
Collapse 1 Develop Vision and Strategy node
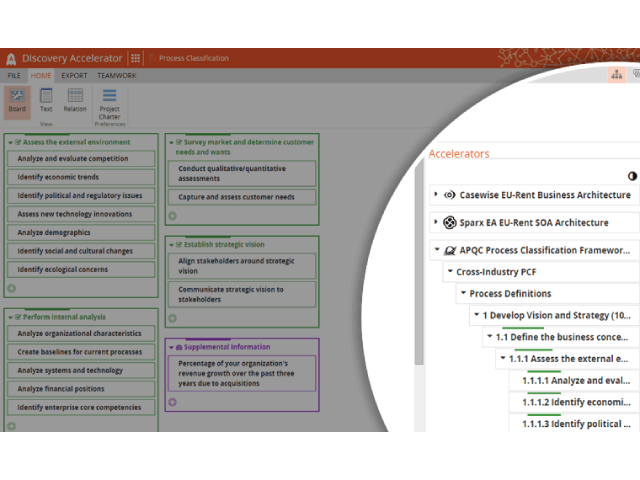point(476,314)
